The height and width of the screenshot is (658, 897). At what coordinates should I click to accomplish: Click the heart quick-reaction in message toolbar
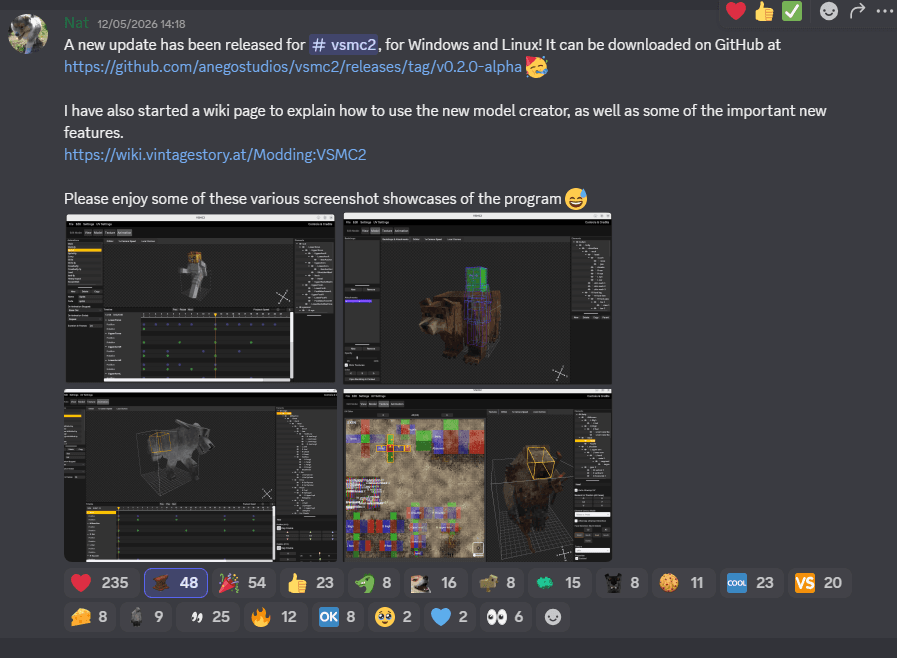coord(736,11)
